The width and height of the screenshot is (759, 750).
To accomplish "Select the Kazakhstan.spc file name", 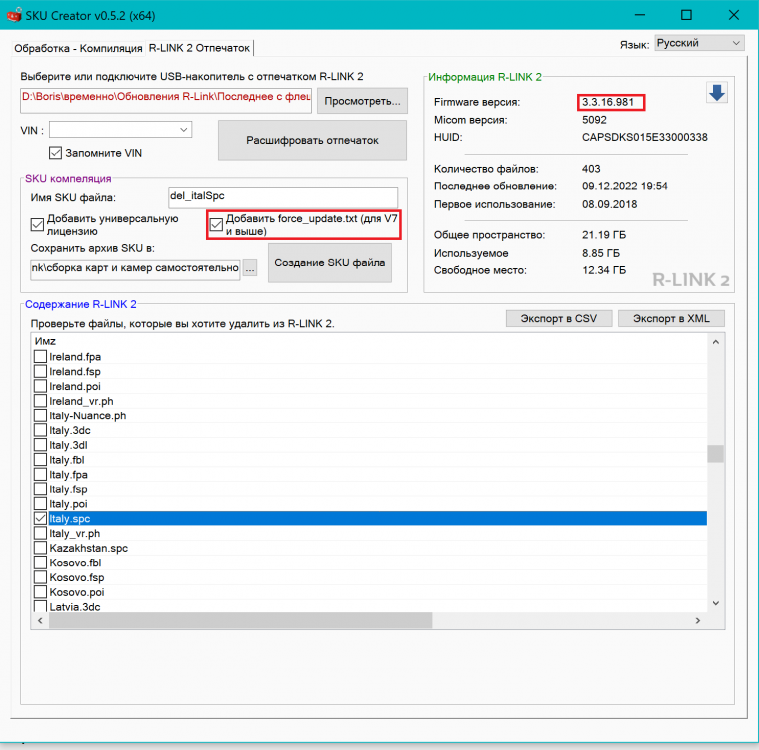I will 89,548.
